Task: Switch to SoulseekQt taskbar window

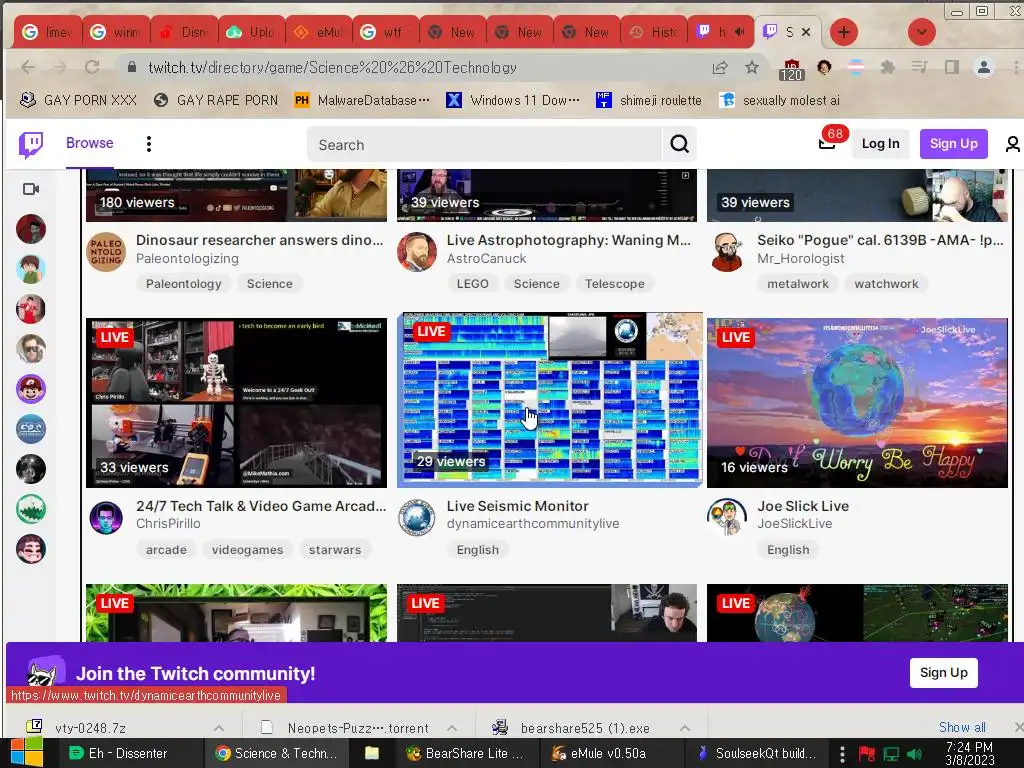Action: (756, 753)
